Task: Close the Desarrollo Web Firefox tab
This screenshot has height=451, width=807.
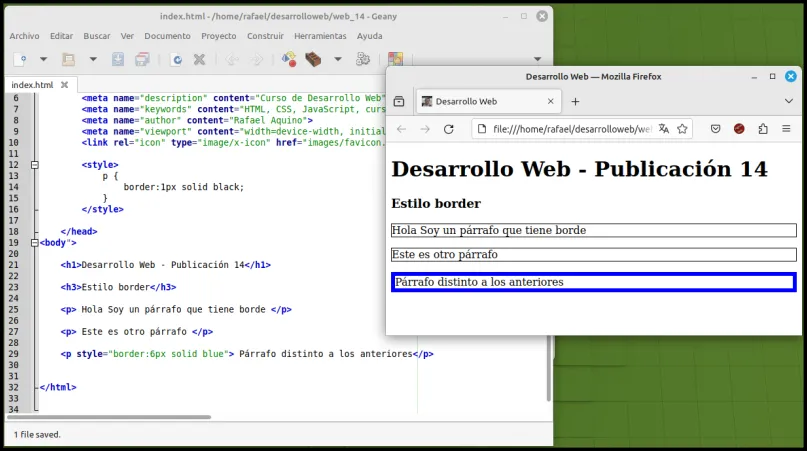Action: pyautogui.click(x=551, y=101)
